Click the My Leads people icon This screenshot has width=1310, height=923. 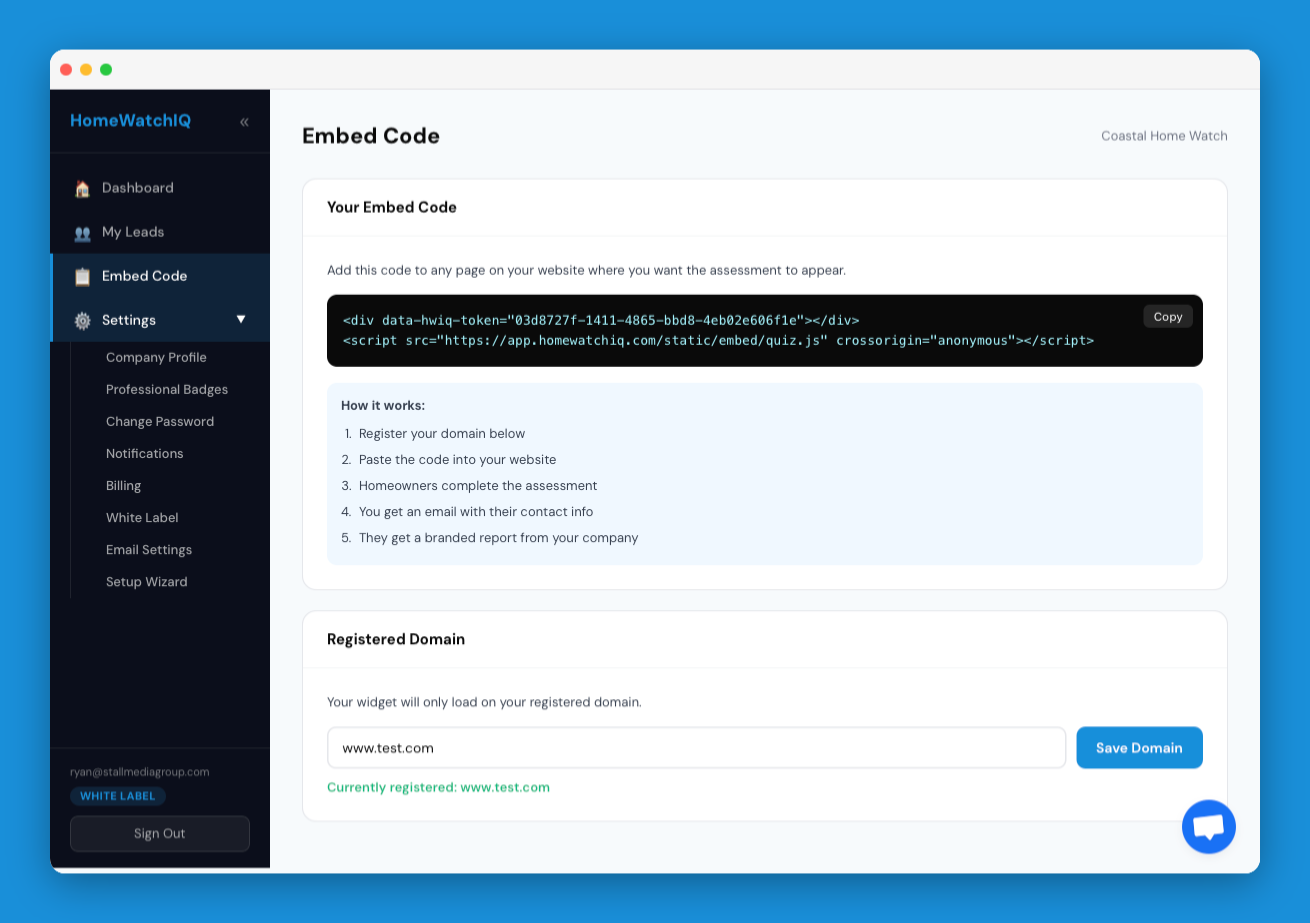82,232
